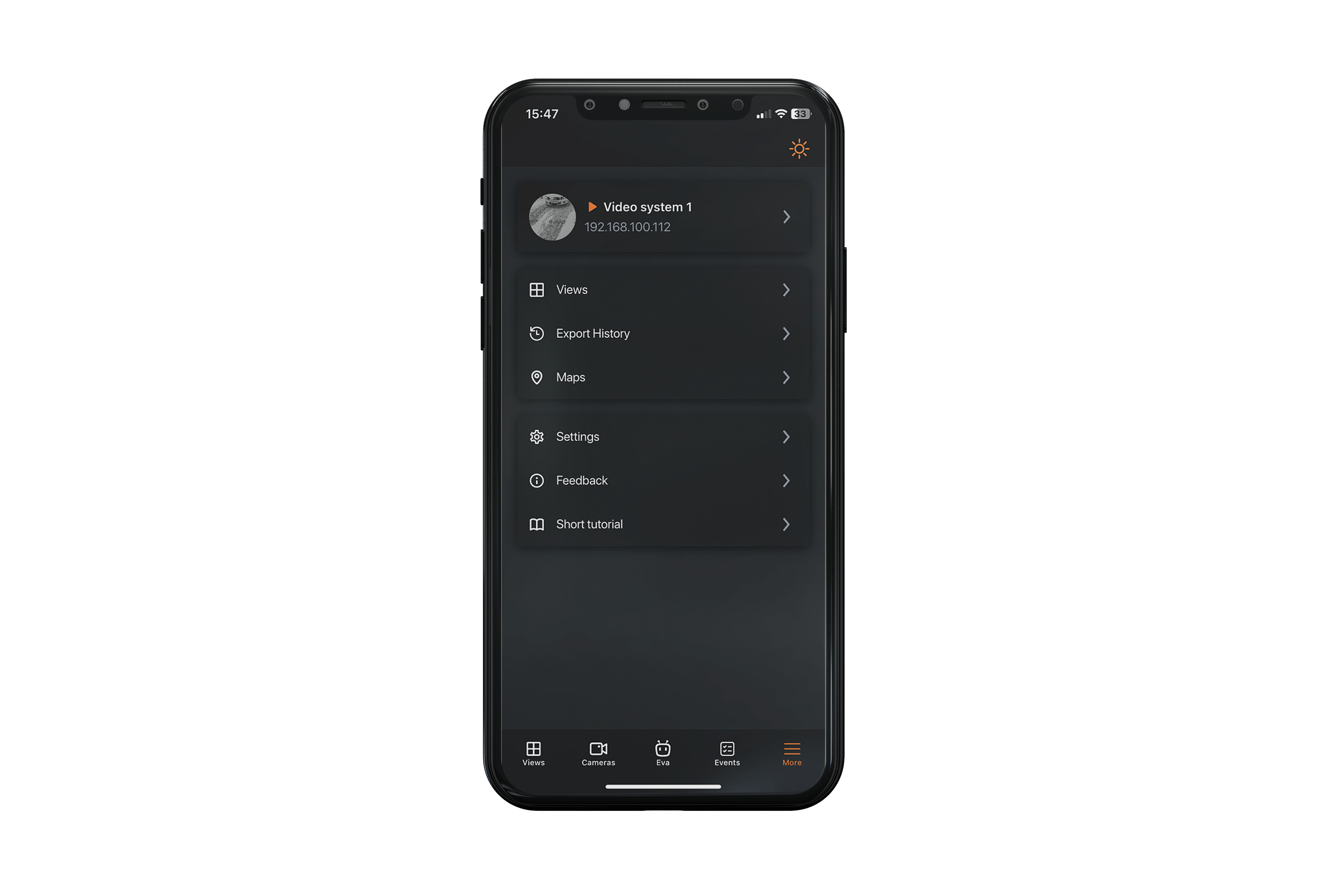The height and width of the screenshot is (896, 1344).
Task: Open Short tutorial section
Action: click(x=660, y=524)
